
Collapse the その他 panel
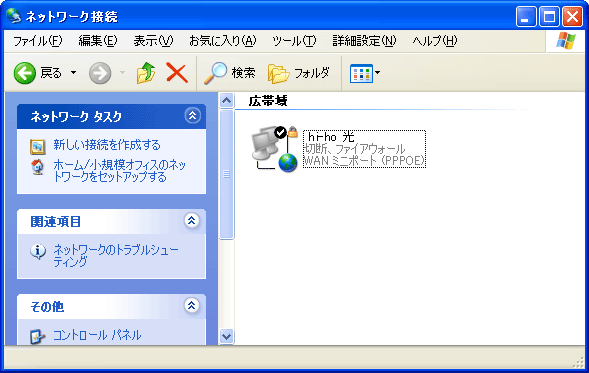point(192,305)
